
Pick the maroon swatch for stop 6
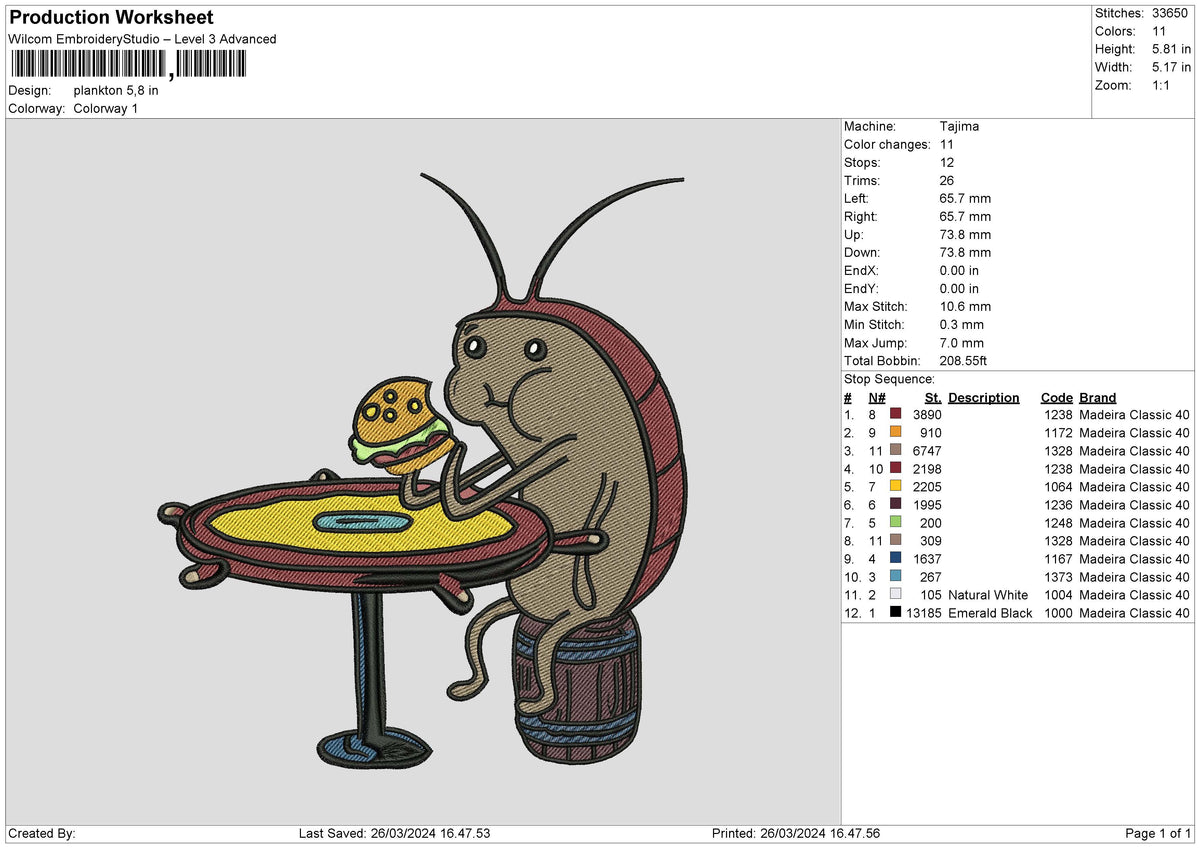click(x=896, y=505)
